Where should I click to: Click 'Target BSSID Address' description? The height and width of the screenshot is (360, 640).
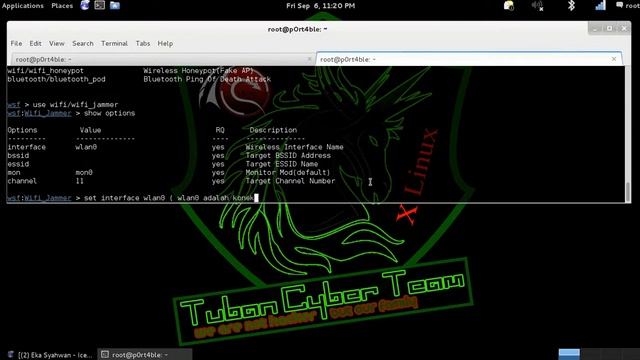(288, 156)
